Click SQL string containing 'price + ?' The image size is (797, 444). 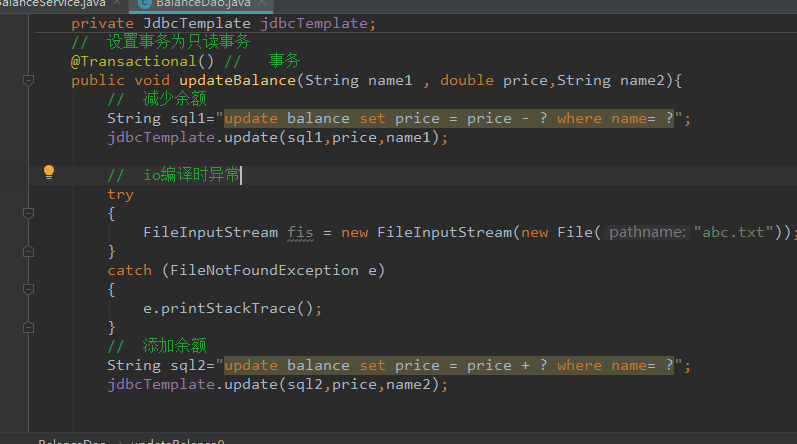(449, 365)
